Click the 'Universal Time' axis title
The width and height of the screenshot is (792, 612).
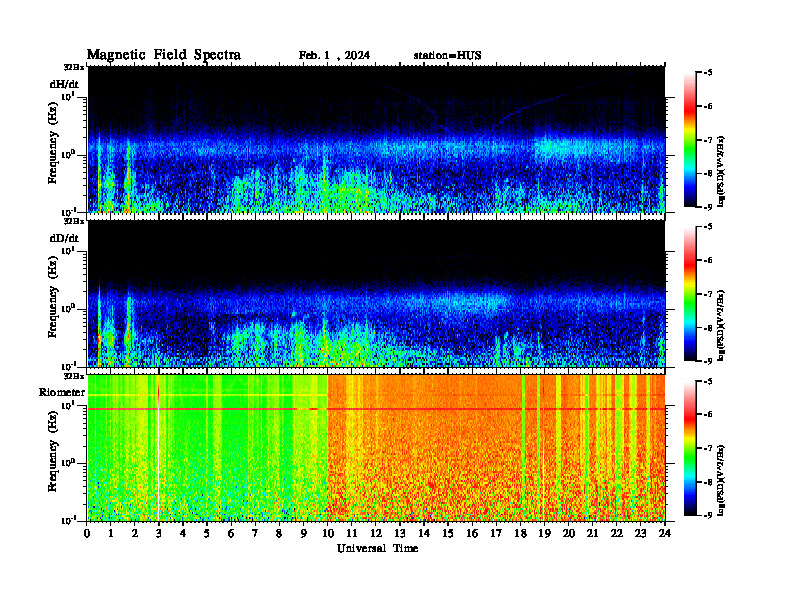pyautogui.click(x=377, y=548)
